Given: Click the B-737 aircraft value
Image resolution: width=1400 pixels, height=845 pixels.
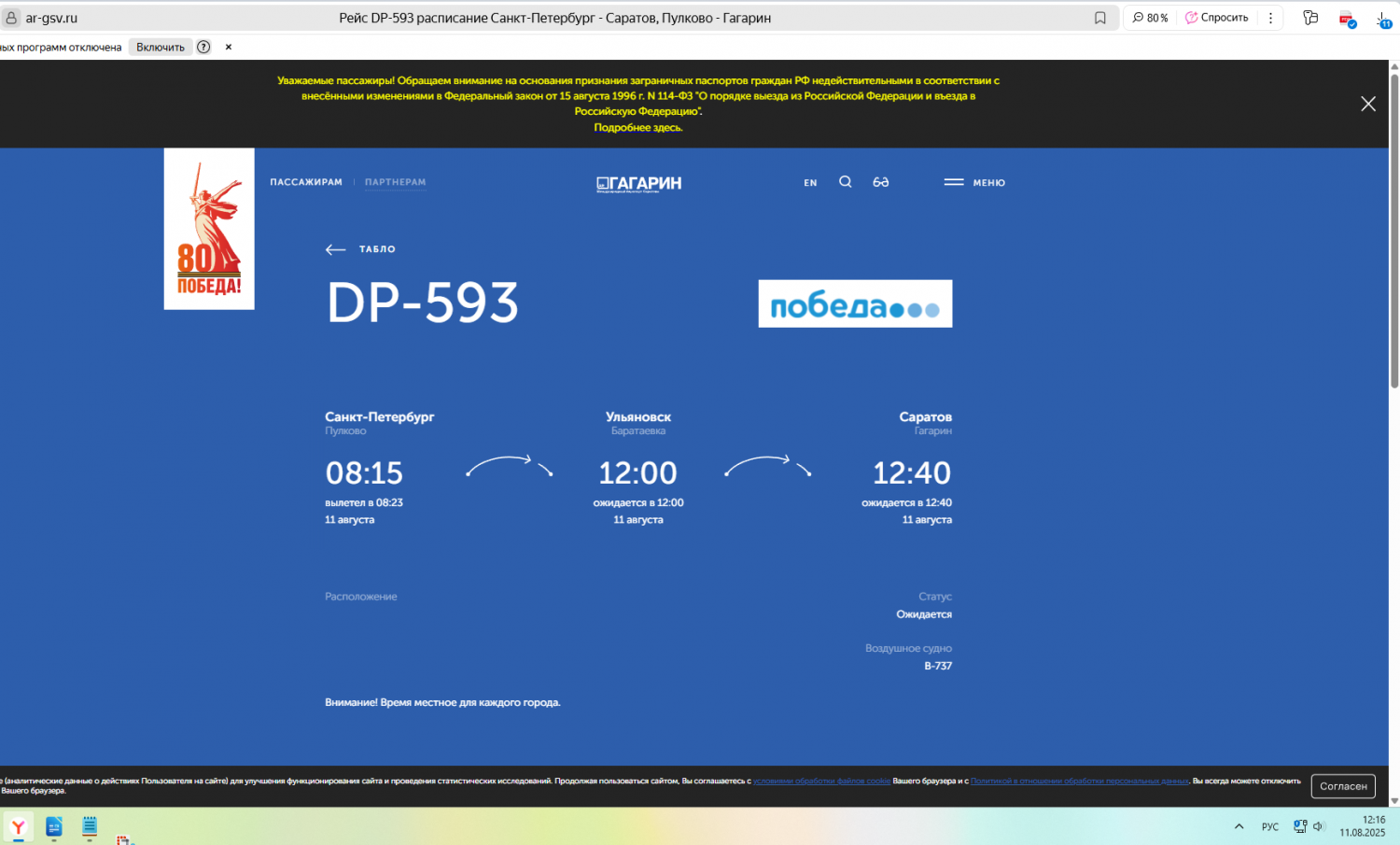Looking at the screenshot, I should (938, 666).
